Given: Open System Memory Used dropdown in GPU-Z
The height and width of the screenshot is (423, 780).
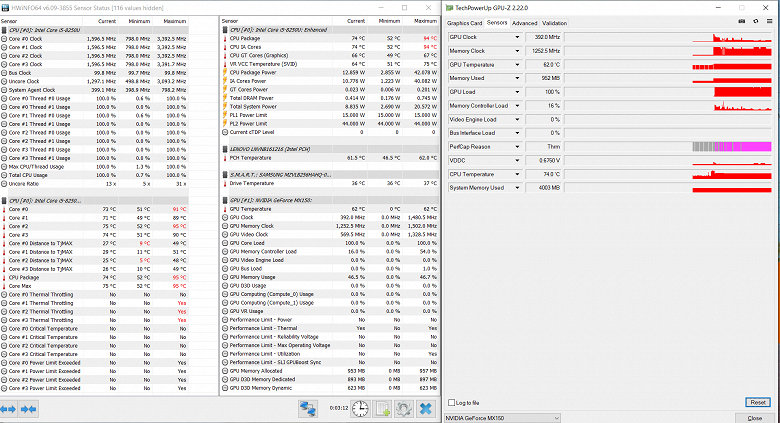Looking at the screenshot, I should pyautogui.click(x=517, y=188).
